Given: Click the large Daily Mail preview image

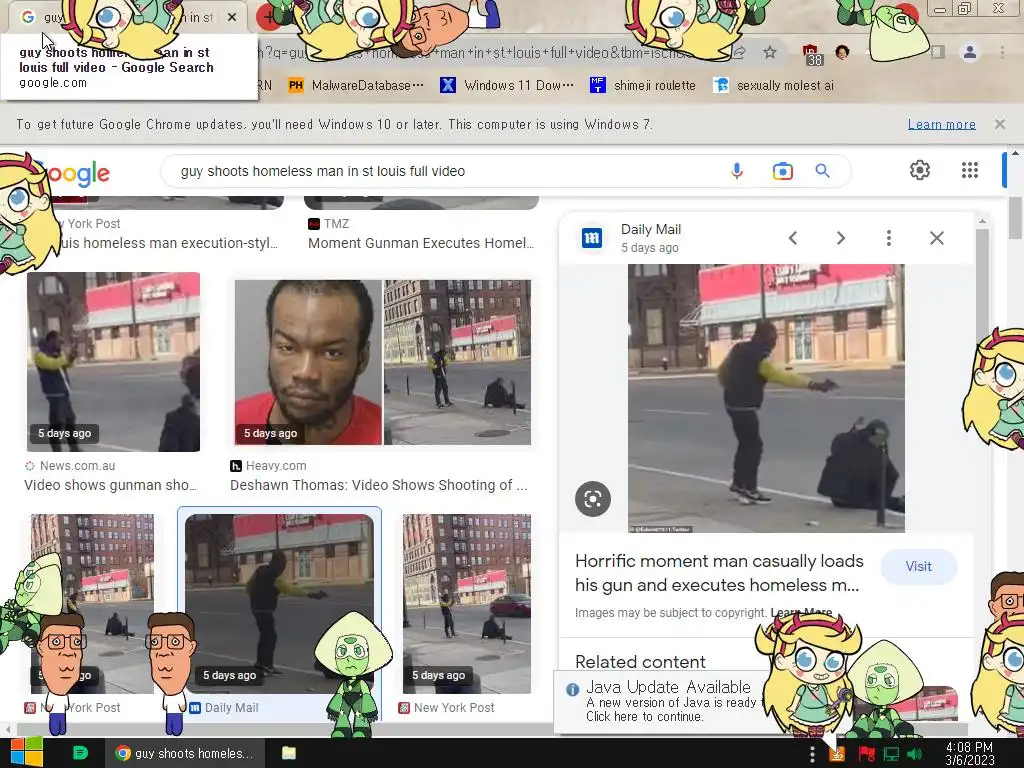Looking at the screenshot, I should click(x=766, y=398).
